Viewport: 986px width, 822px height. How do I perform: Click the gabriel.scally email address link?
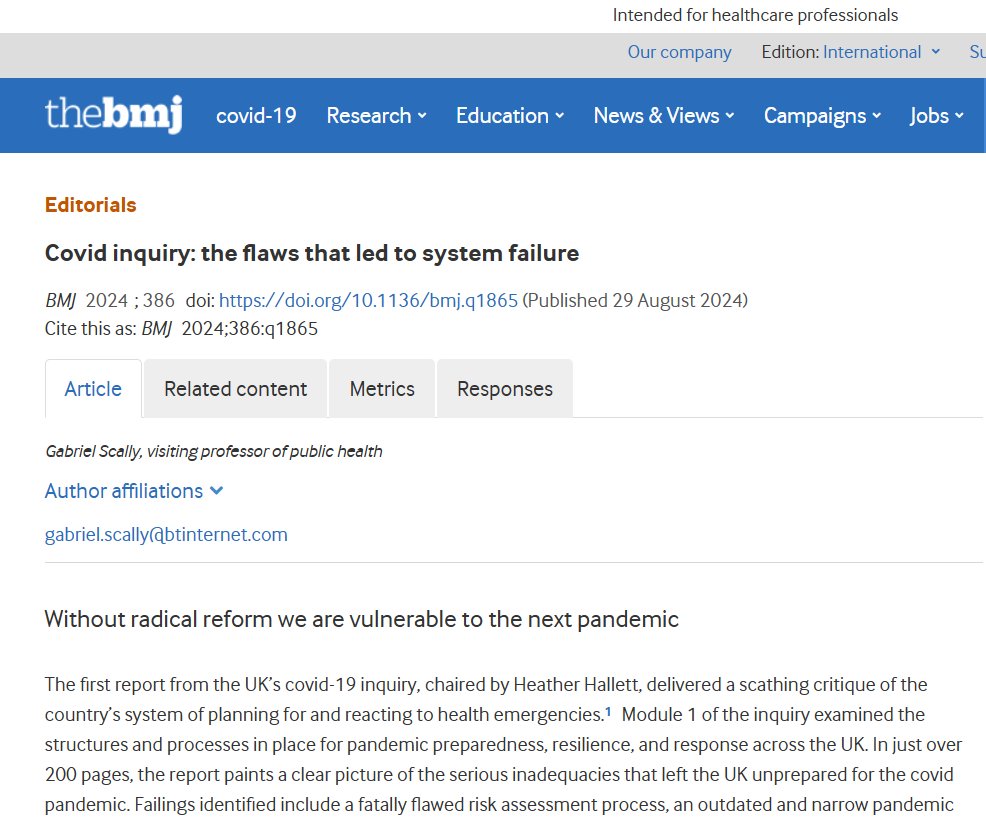(x=166, y=535)
